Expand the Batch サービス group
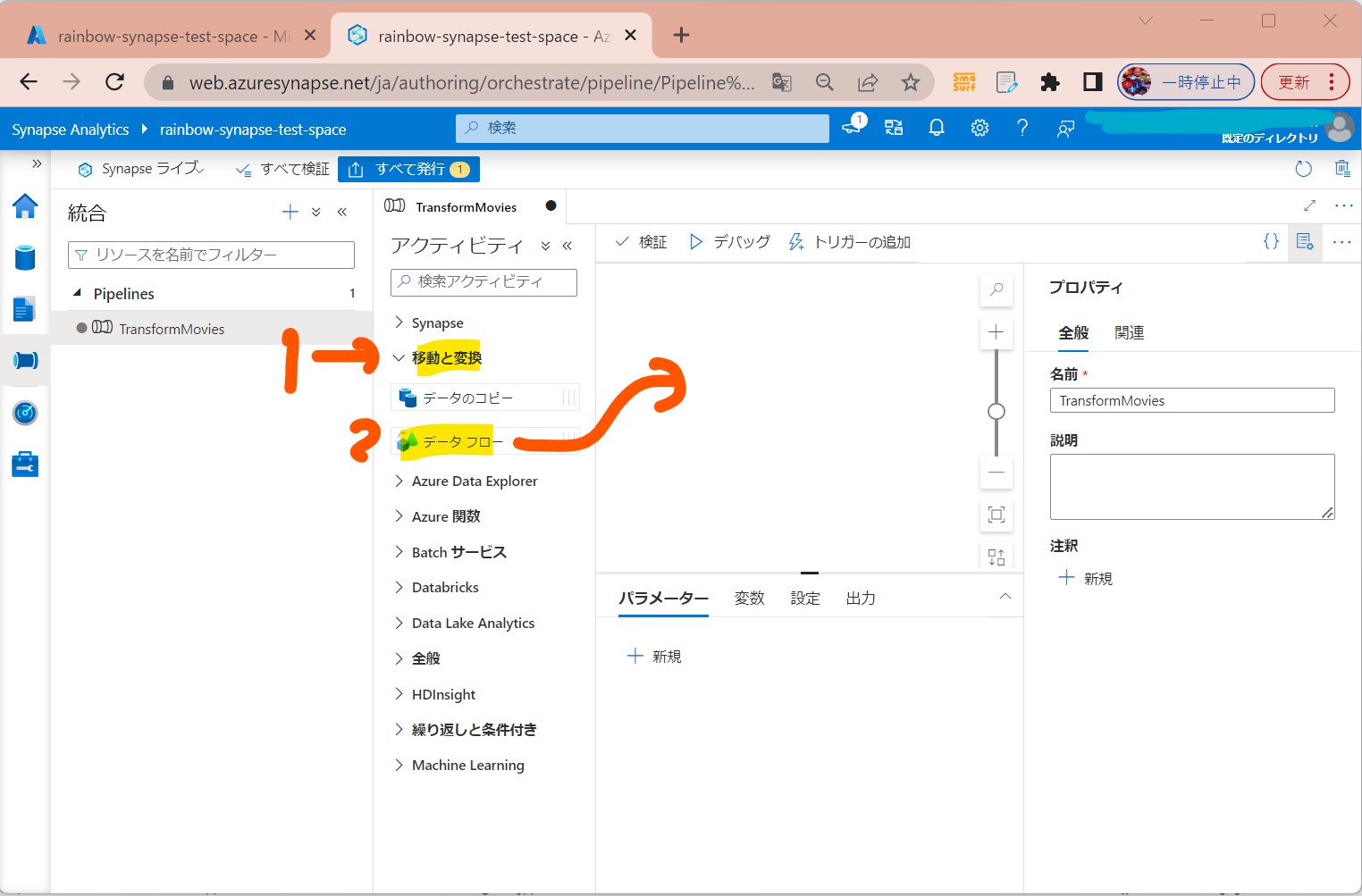Viewport: 1362px width, 896px height. [450, 552]
